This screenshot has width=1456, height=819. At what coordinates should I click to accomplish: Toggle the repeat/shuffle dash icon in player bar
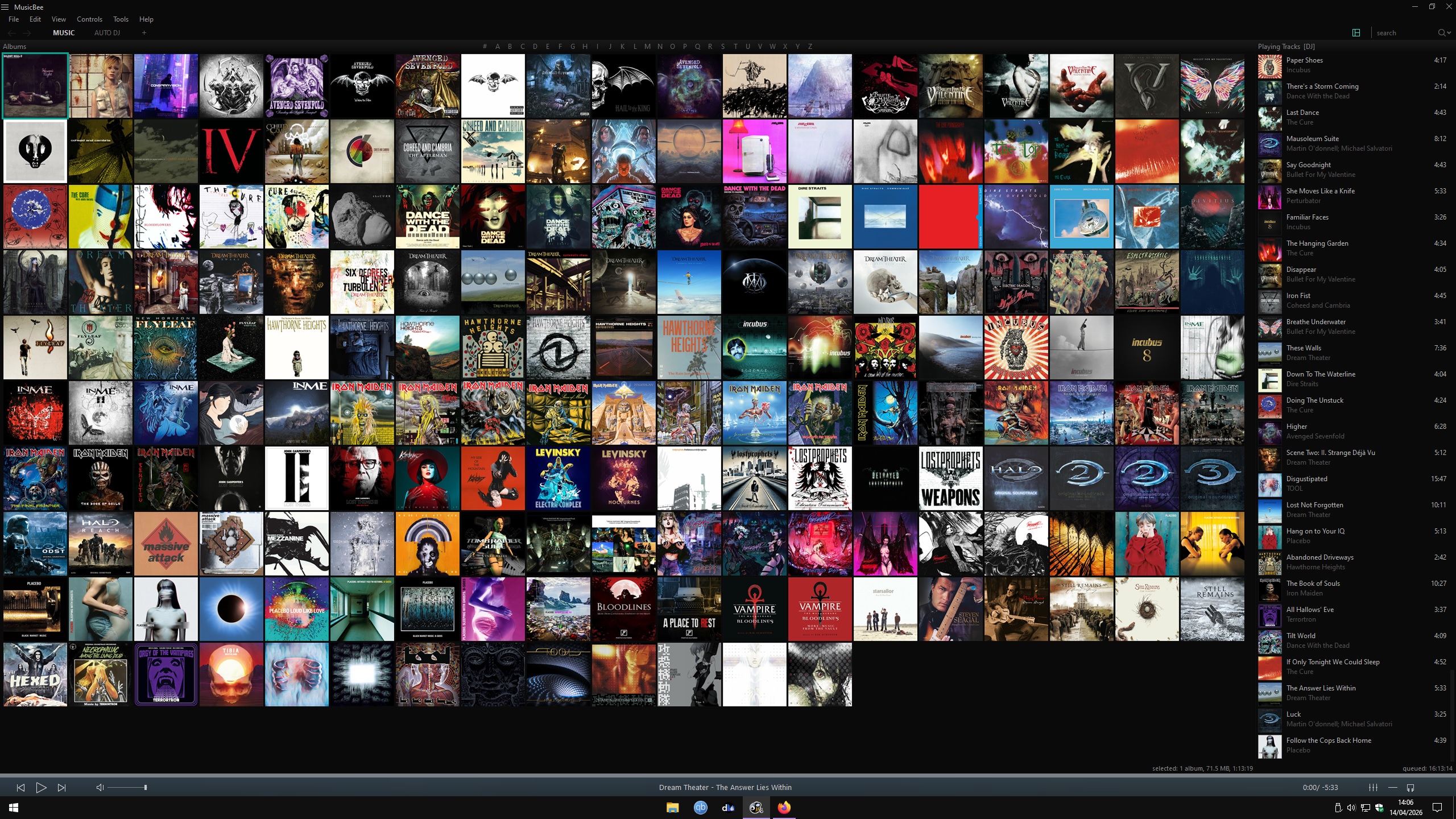pos(1392,788)
